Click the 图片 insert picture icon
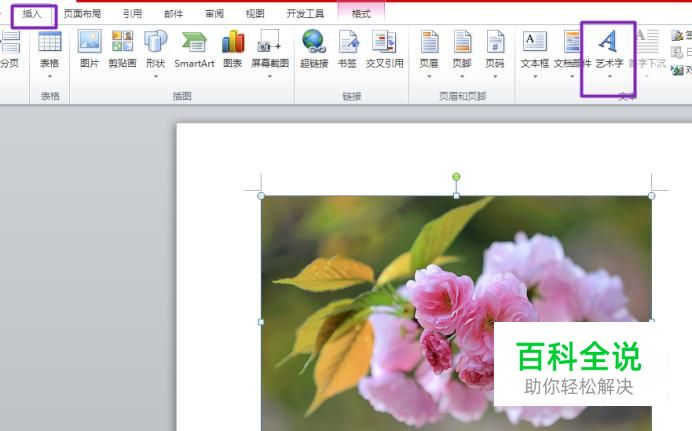 coord(90,49)
